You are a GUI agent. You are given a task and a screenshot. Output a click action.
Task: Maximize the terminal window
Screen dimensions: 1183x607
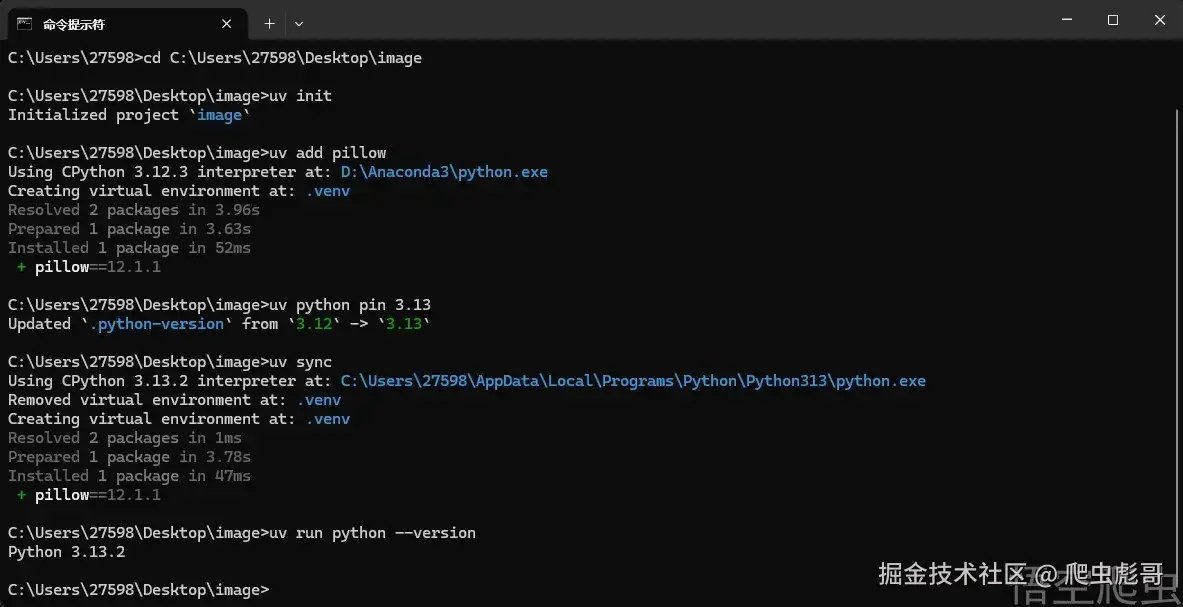[1113, 20]
